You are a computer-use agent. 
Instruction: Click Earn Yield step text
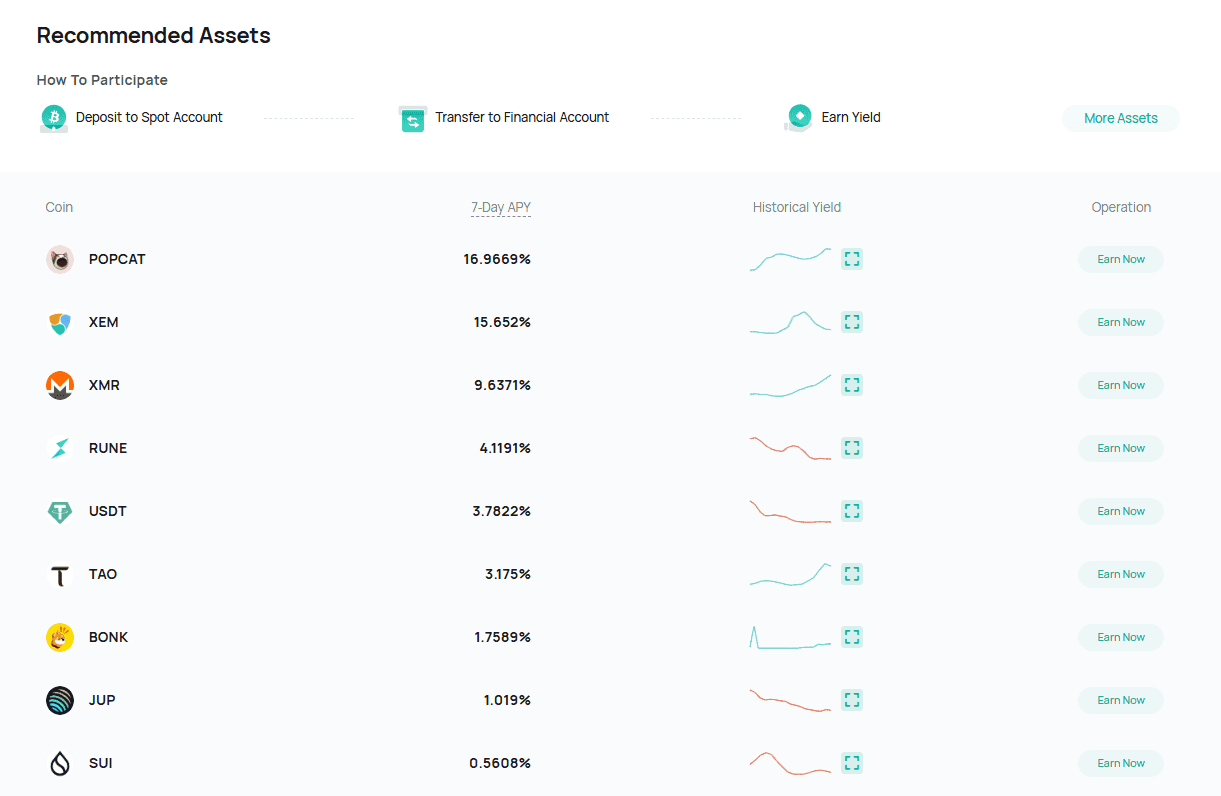tap(851, 117)
